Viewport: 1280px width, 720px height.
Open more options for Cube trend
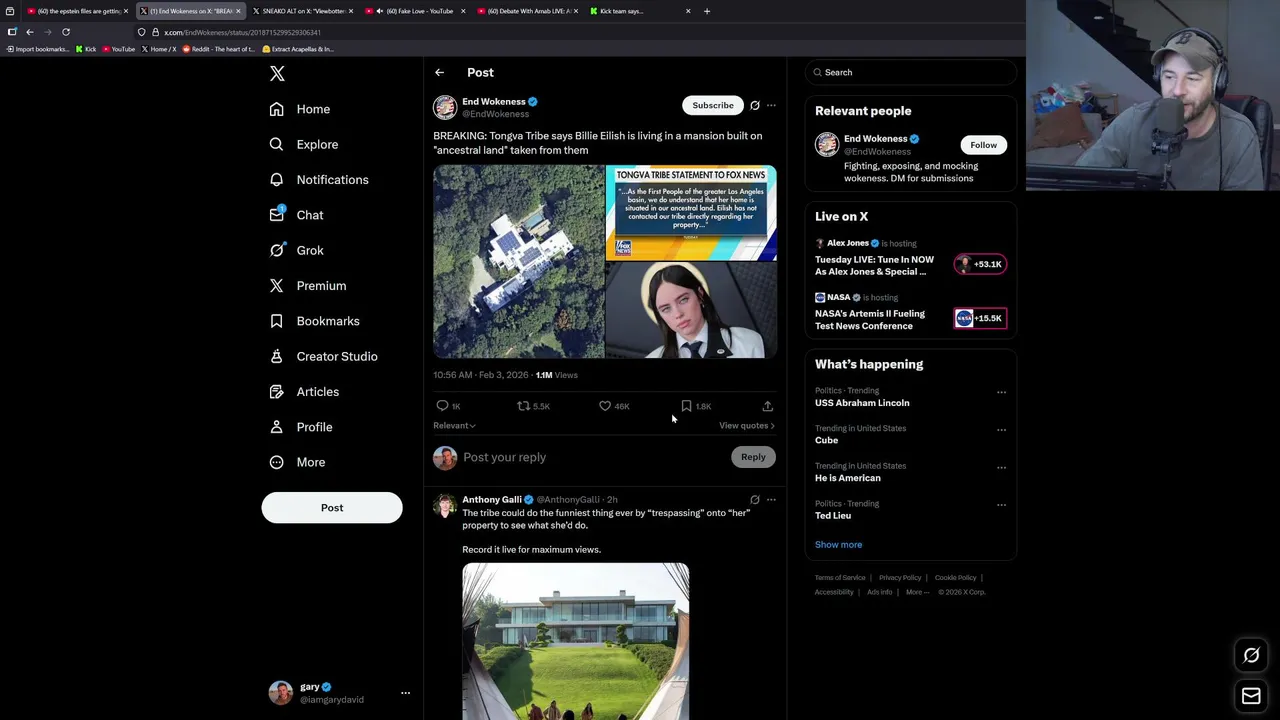click(1001, 430)
